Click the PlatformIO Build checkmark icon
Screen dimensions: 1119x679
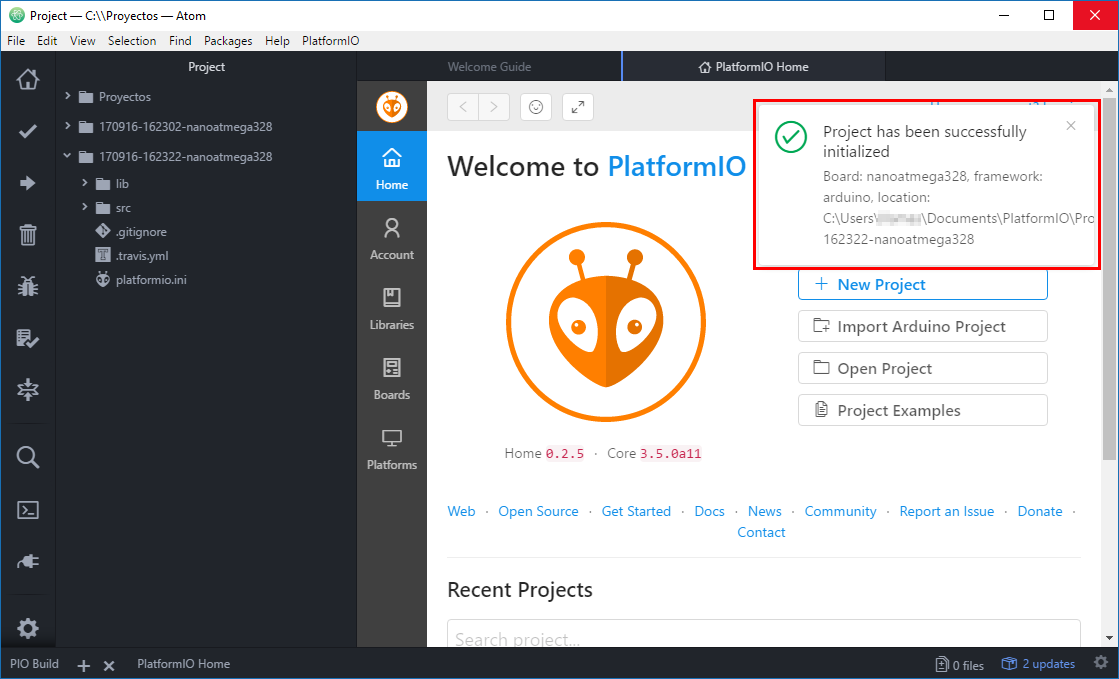coord(28,131)
